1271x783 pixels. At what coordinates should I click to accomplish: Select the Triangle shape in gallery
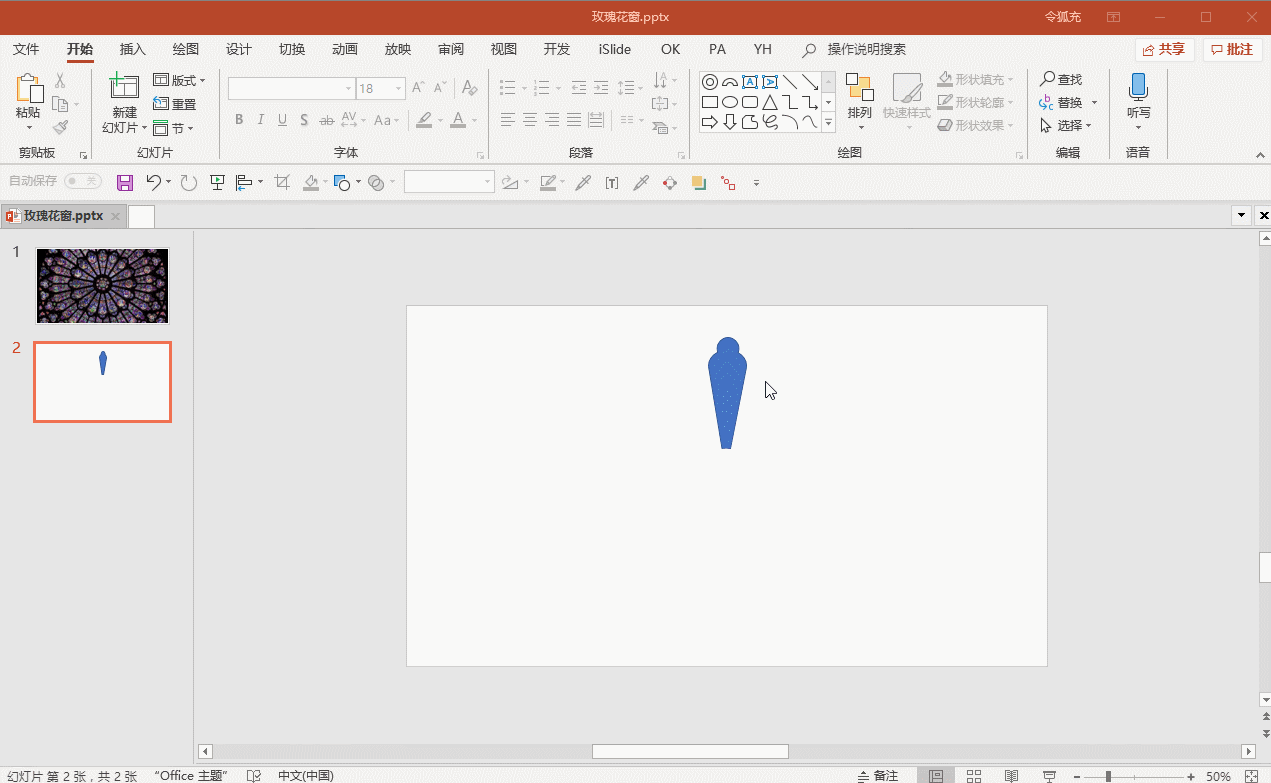[x=770, y=102]
